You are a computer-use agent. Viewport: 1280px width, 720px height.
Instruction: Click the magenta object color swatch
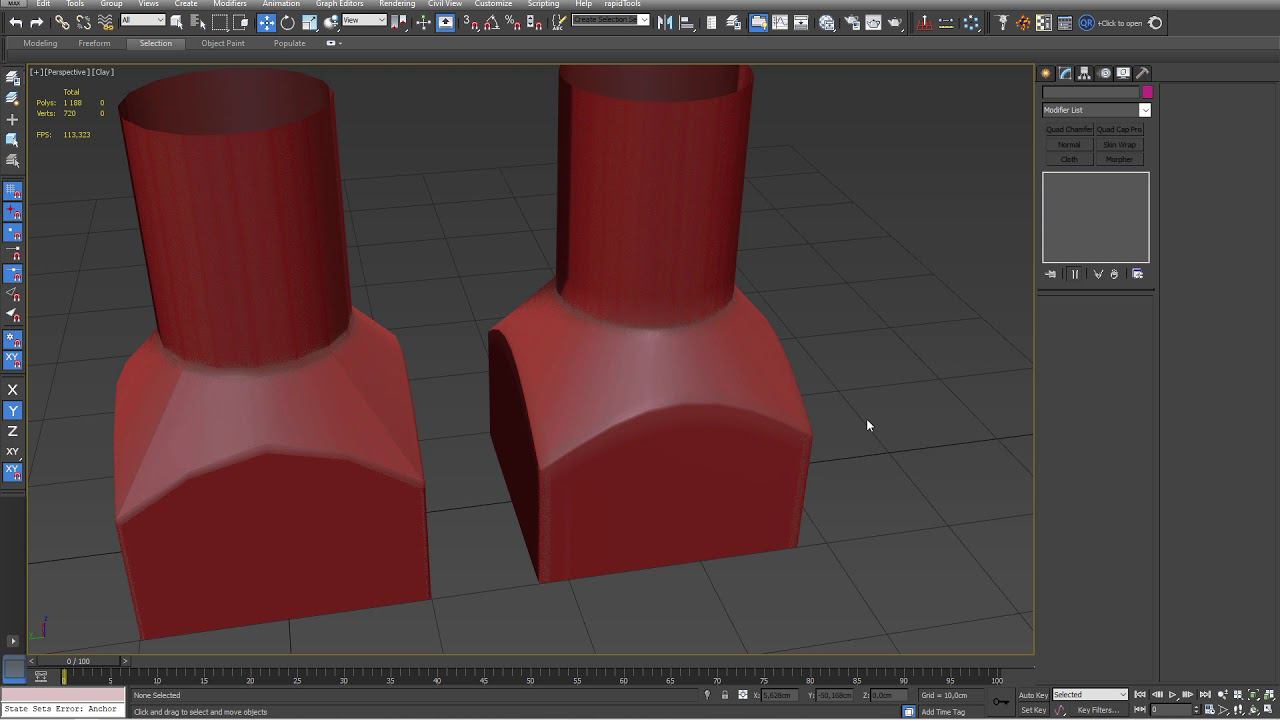point(1147,92)
